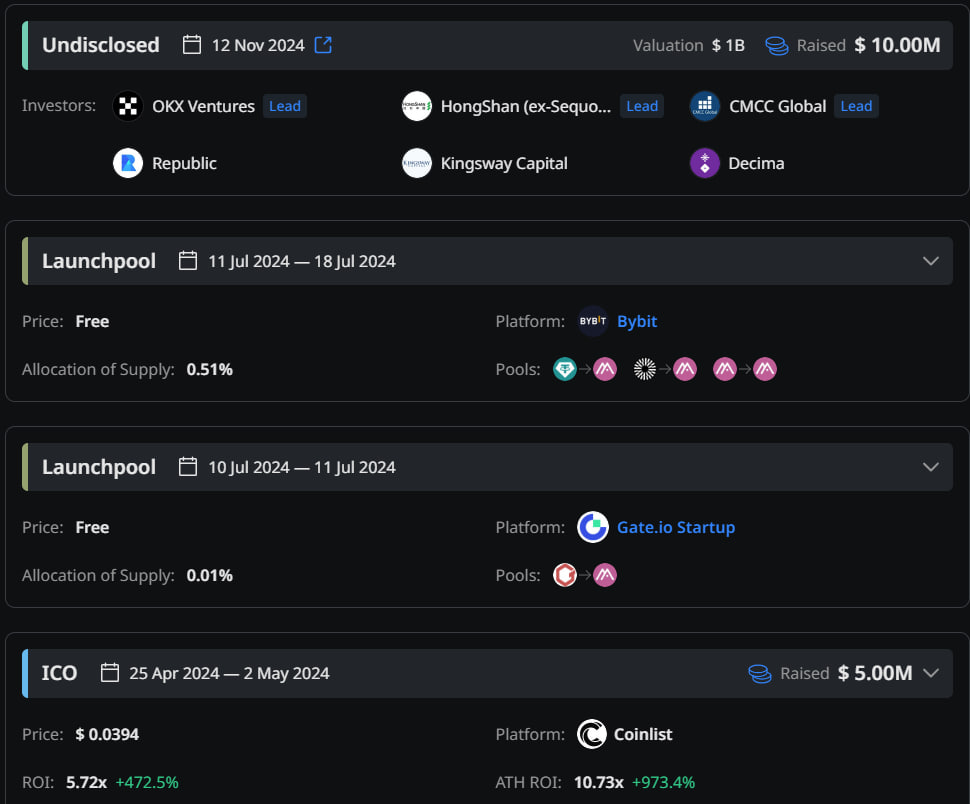The width and height of the screenshot is (970, 804).
Task: Click the OKX Ventures logo icon
Action: tap(128, 106)
